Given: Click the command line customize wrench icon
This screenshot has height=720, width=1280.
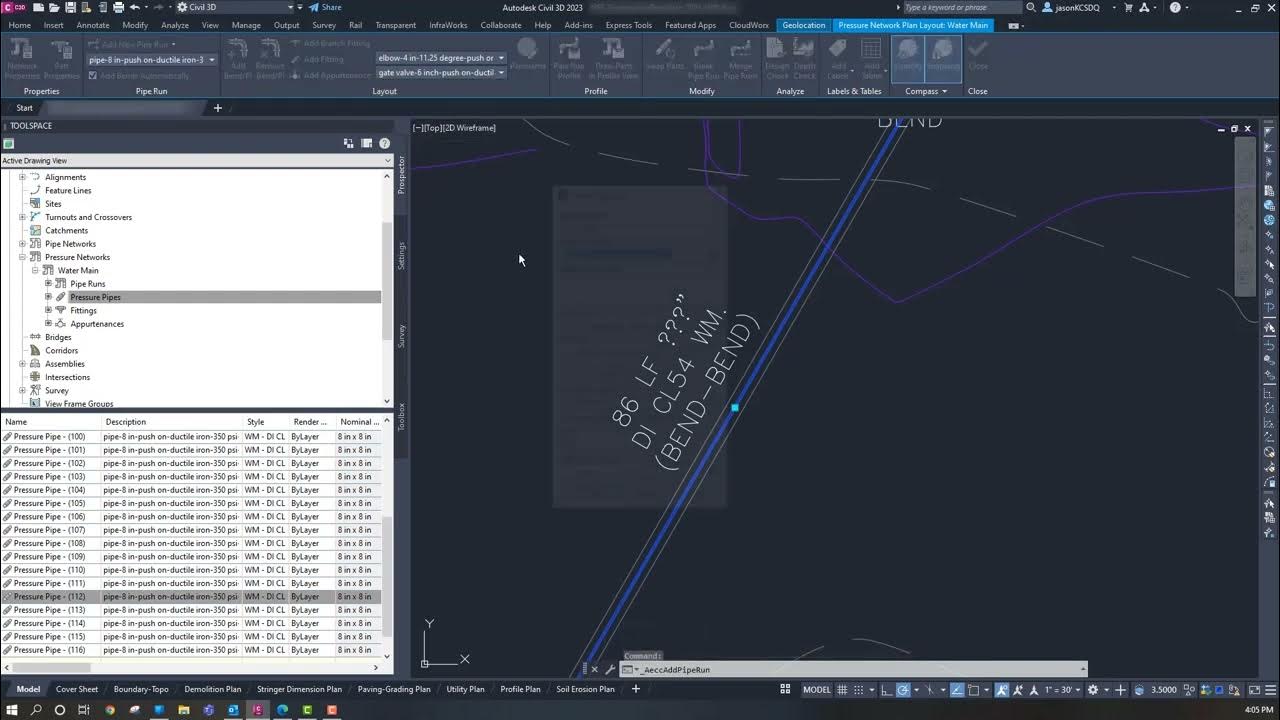Looking at the screenshot, I should pyautogui.click(x=610, y=670).
